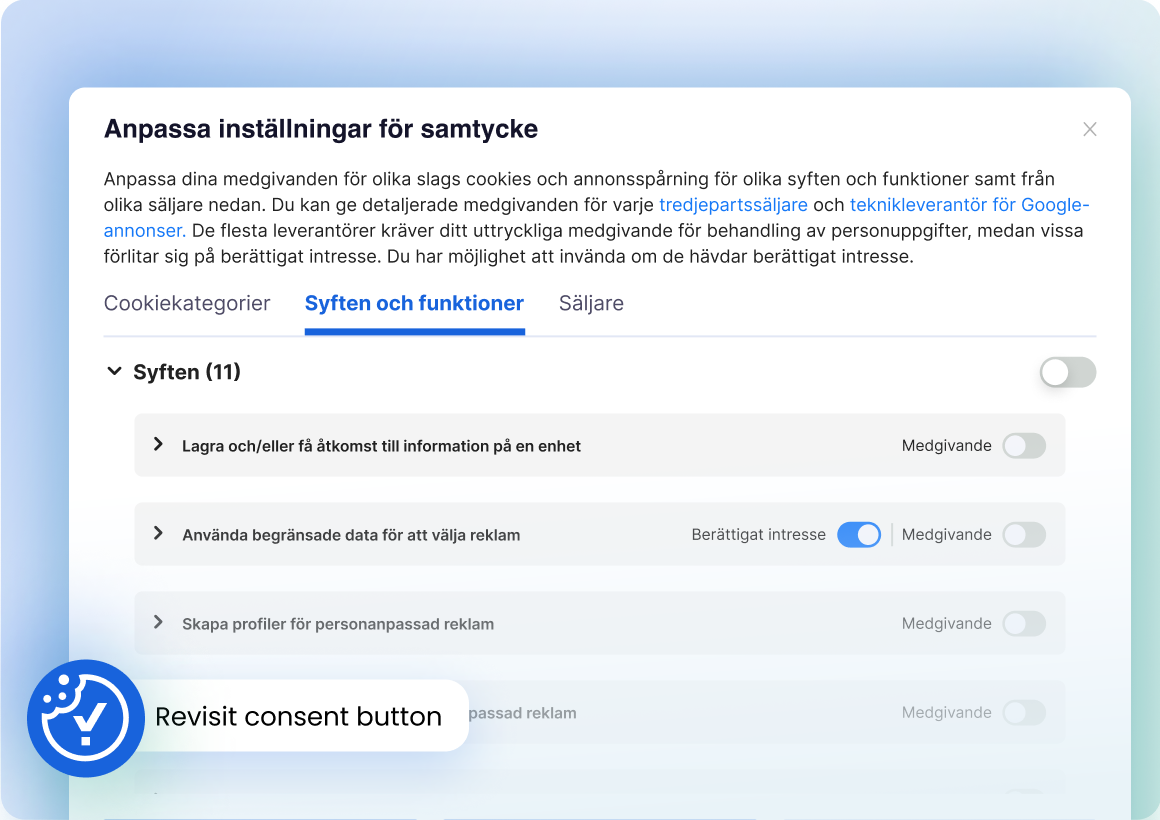Collapse the Syften (11) section chevron
Image resolution: width=1160 pixels, height=820 pixels.
tap(113, 372)
